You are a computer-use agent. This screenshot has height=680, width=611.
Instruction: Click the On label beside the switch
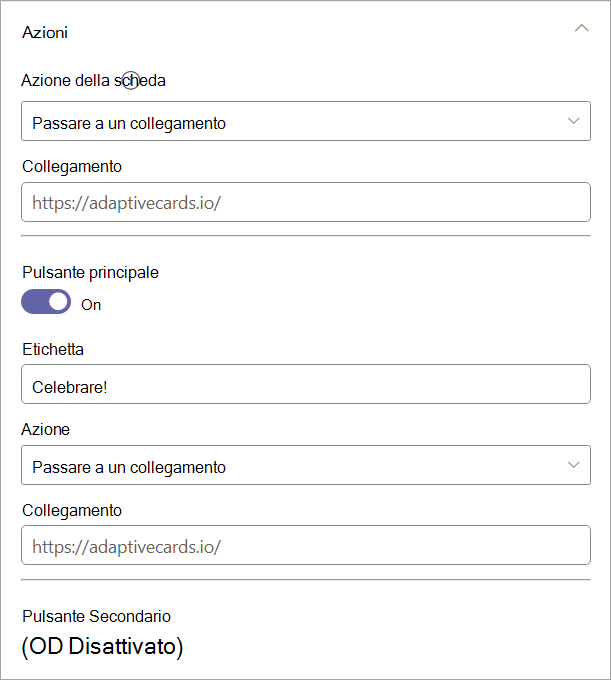[x=91, y=305]
